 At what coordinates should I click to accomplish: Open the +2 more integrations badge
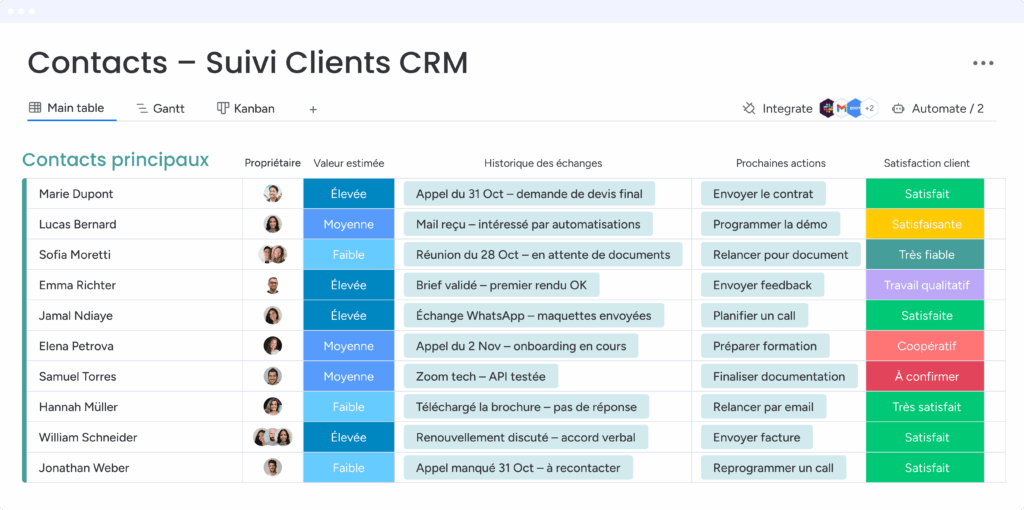869,108
